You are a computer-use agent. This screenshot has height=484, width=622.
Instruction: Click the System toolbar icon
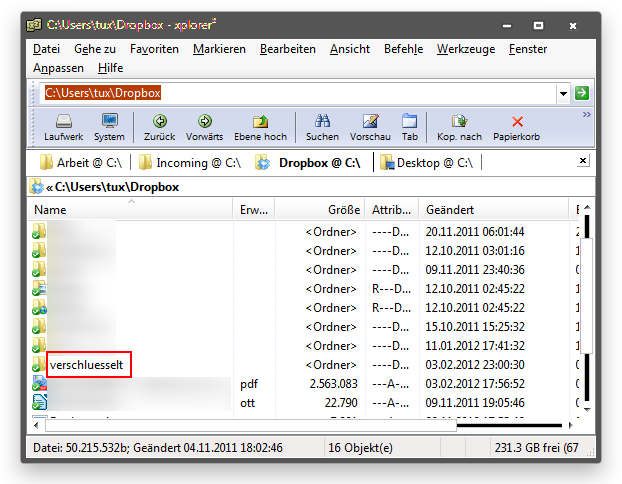pos(109,127)
